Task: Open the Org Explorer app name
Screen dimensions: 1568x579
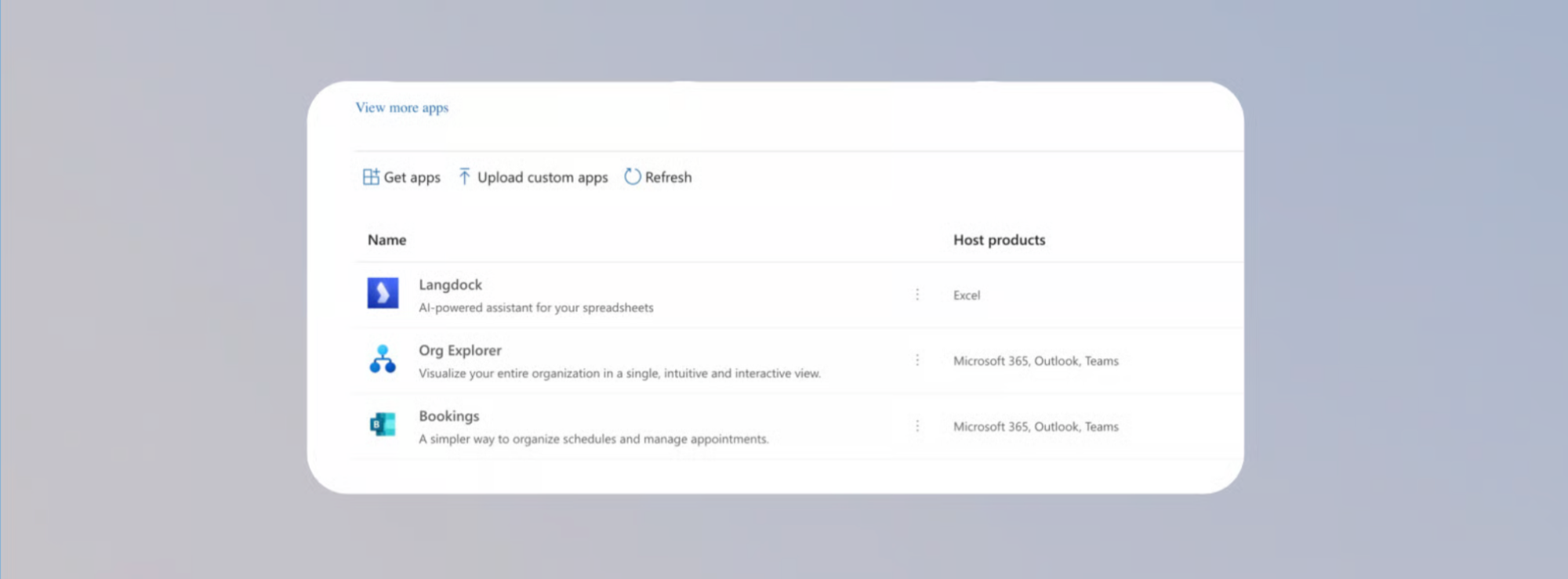Action: [460, 351]
